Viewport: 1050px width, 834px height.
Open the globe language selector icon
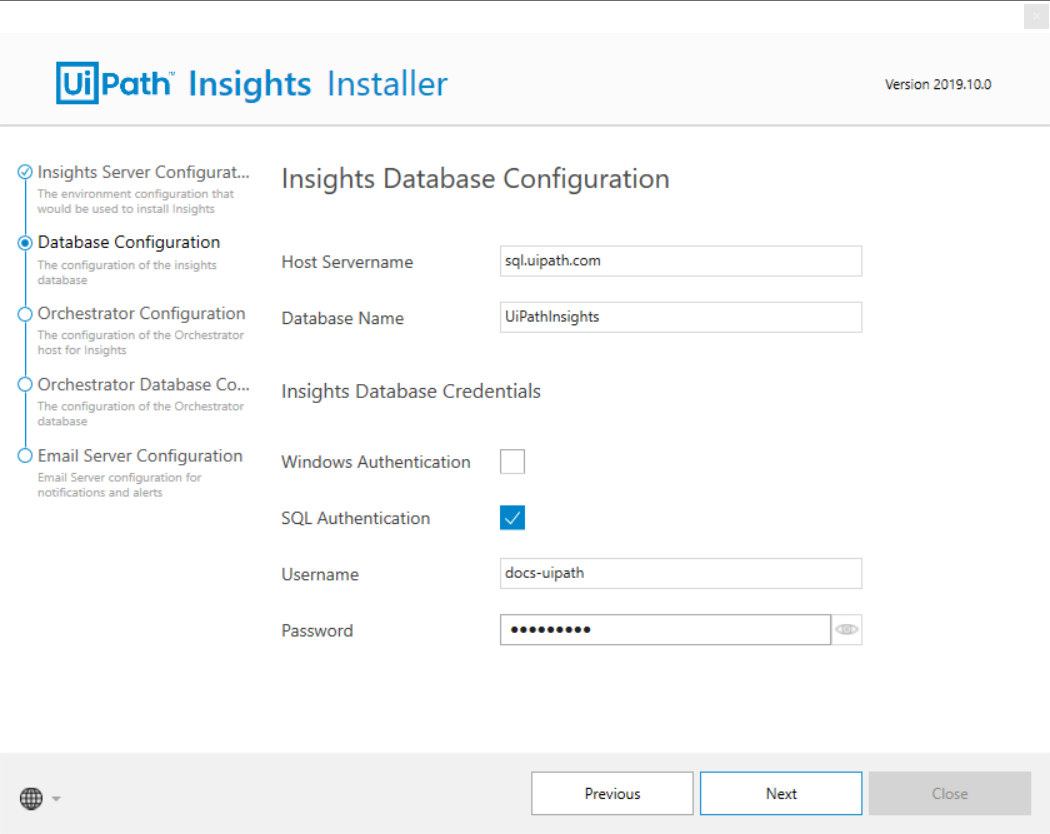31,798
